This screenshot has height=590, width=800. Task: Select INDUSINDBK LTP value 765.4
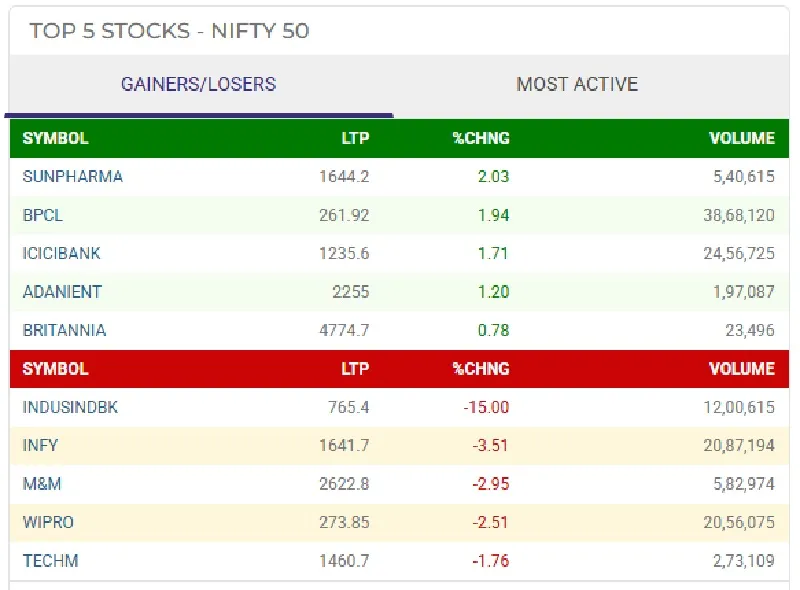348,407
